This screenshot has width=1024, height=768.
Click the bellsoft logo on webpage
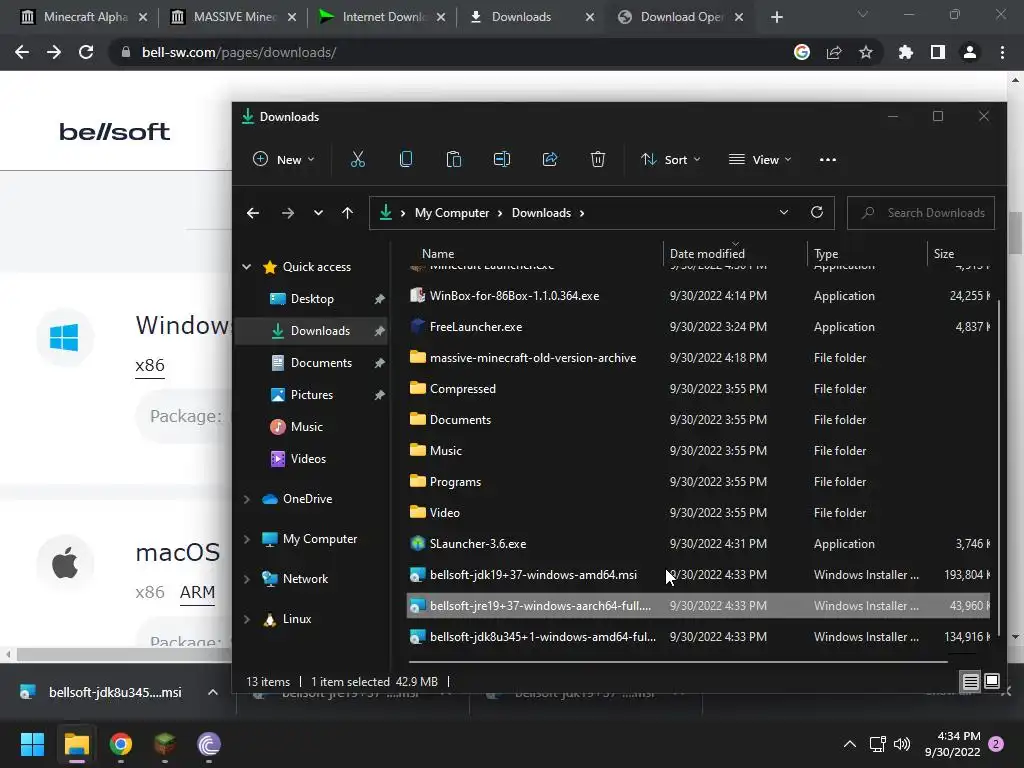point(114,132)
